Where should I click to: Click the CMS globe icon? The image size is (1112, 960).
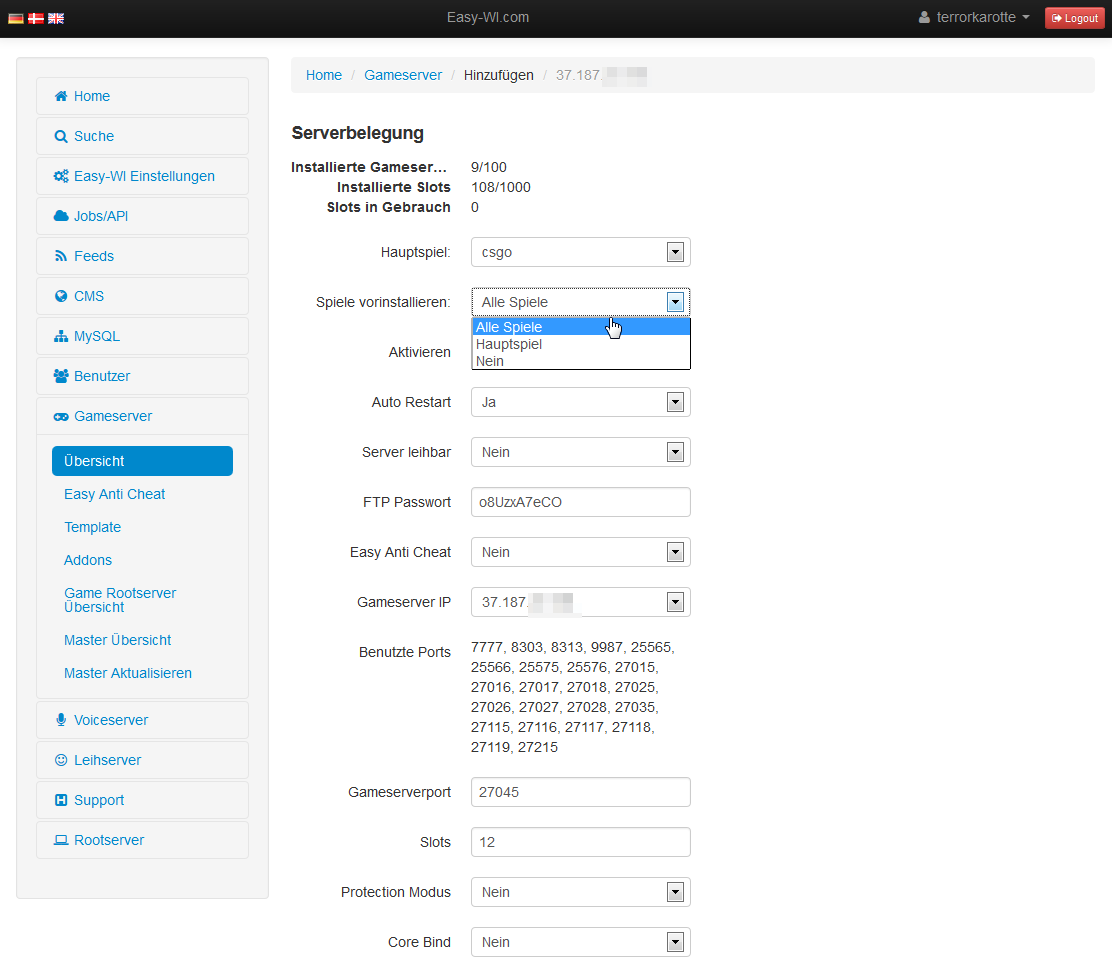[63, 296]
